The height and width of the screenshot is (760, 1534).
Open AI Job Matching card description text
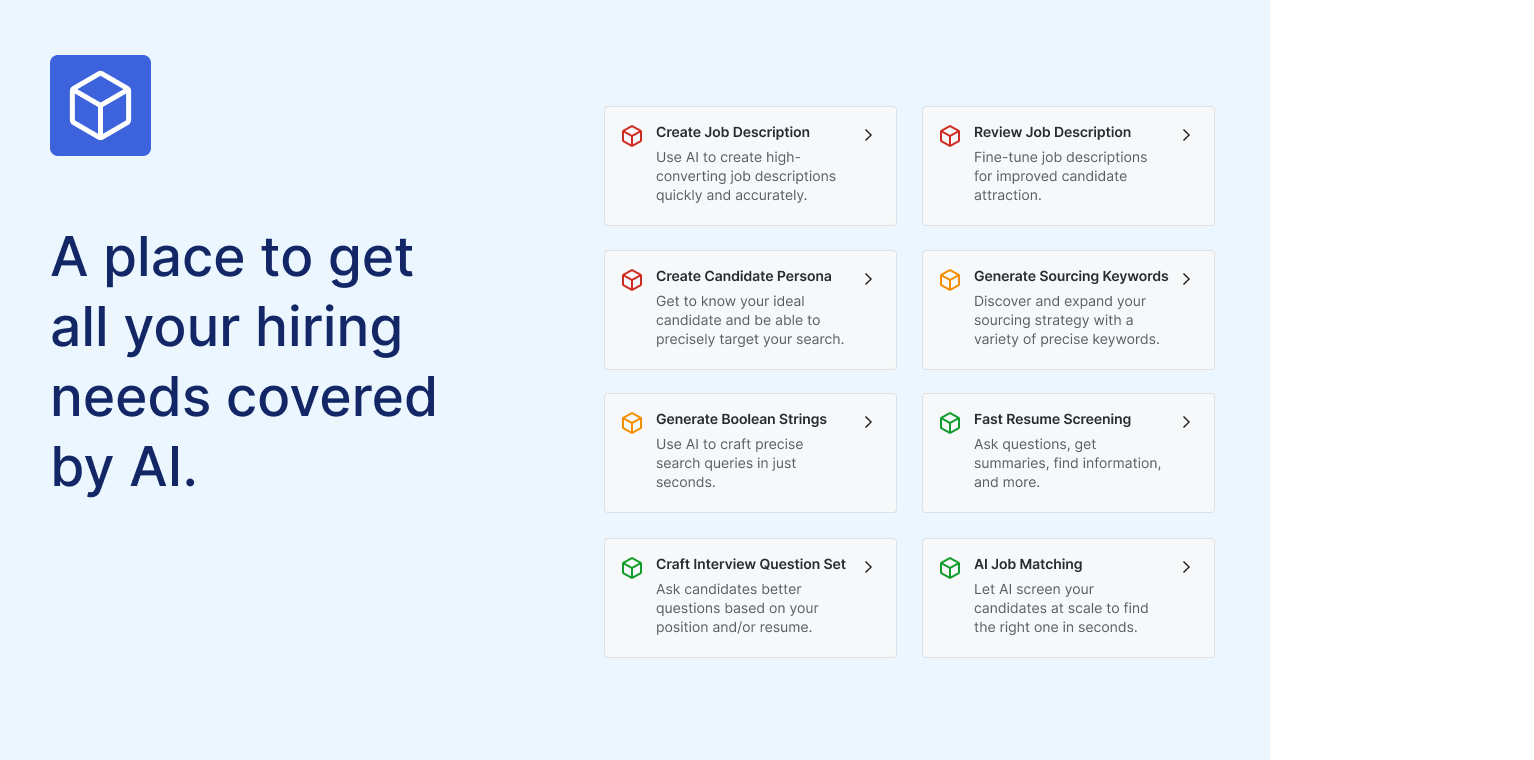point(1061,608)
